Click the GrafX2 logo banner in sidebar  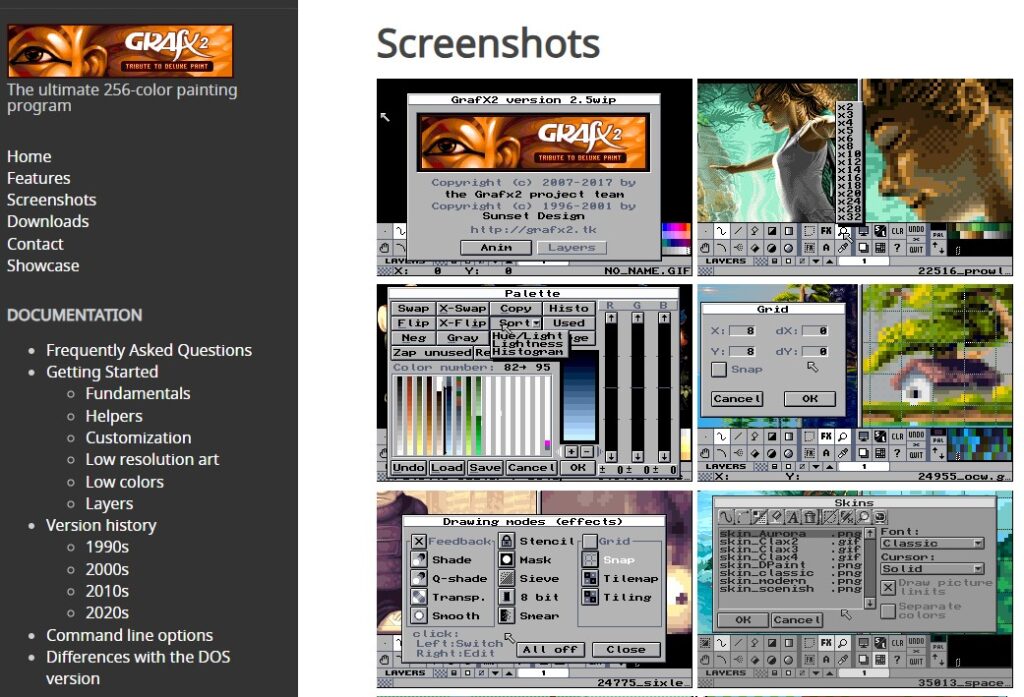click(120, 51)
